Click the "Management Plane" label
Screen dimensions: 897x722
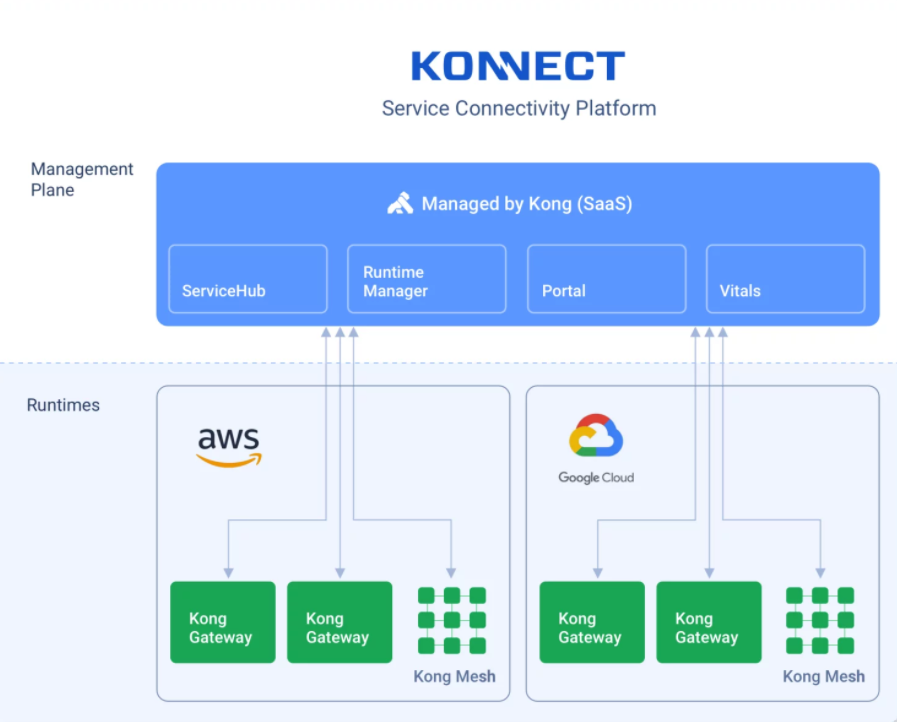pyautogui.click(x=82, y=179)
